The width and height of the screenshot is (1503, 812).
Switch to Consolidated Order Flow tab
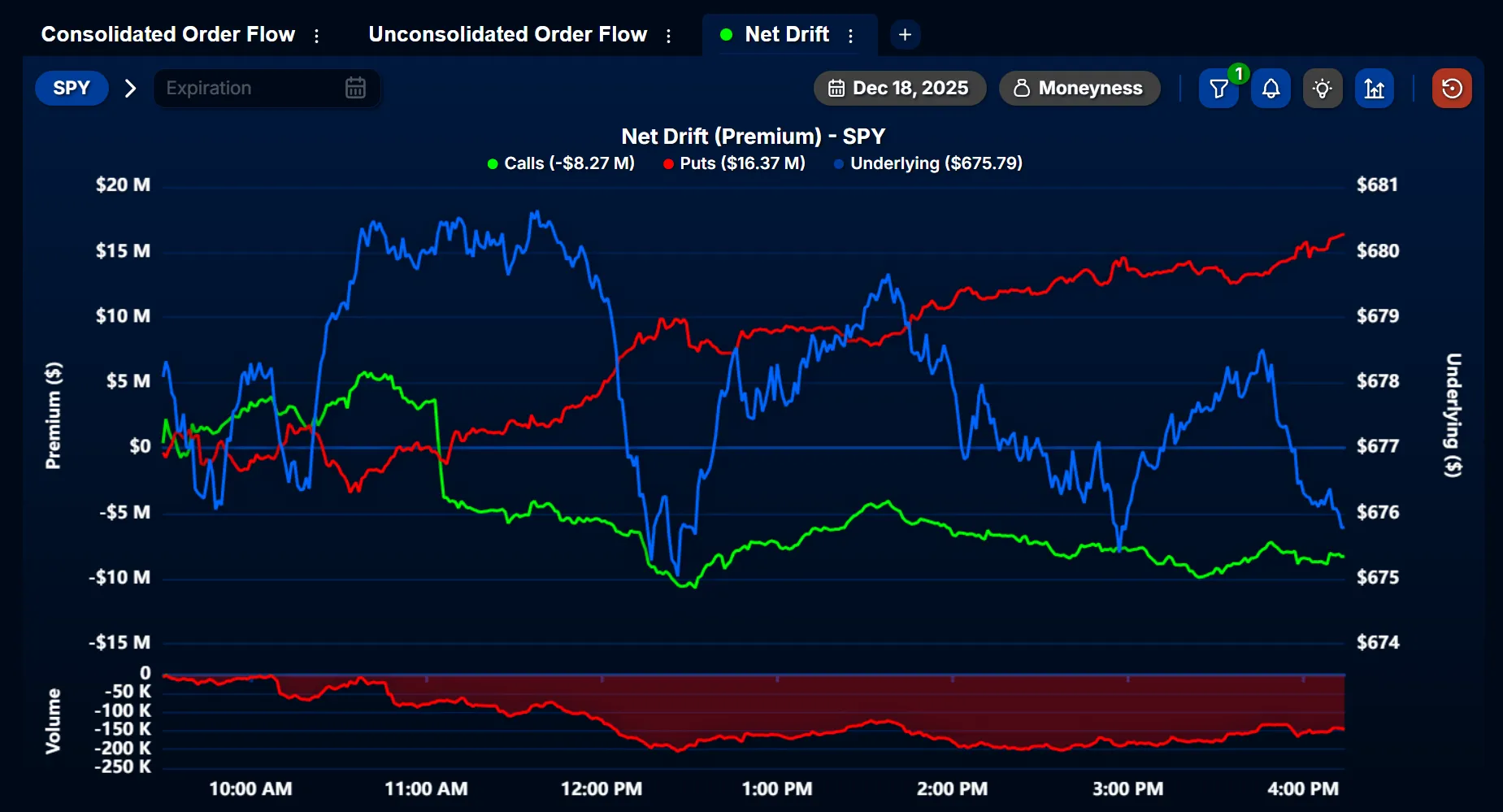[167, 34]
